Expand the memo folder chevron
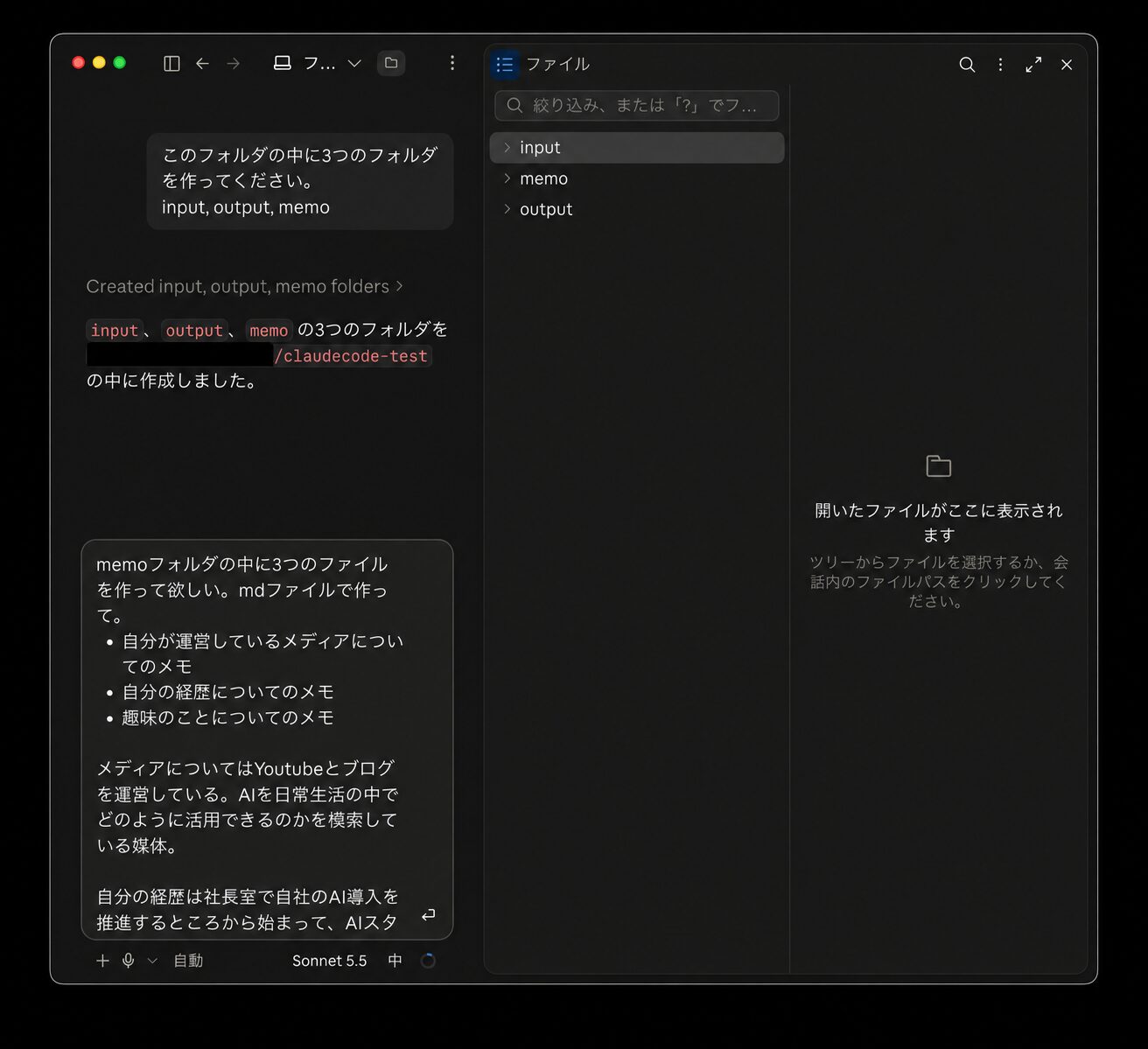The height and width of the screenshot is (1049, 1148). [x=507, y=178]
